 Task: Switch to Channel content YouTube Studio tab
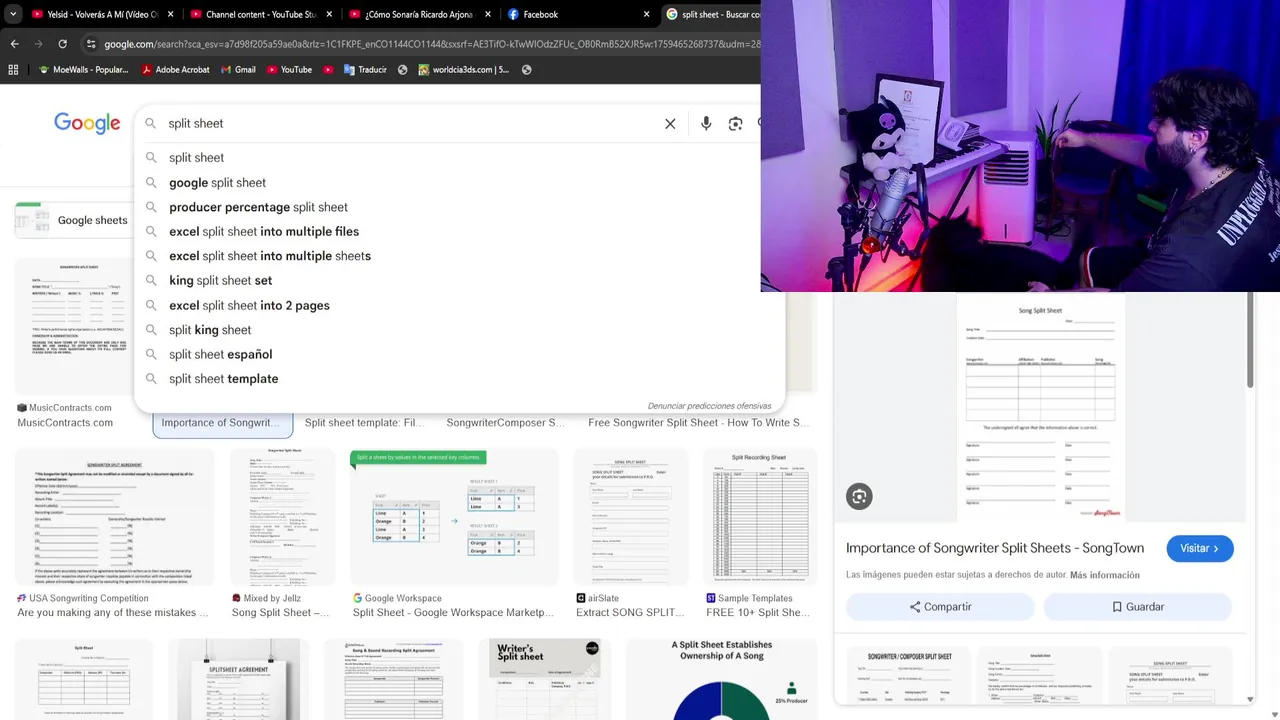[x=262, y=14]
